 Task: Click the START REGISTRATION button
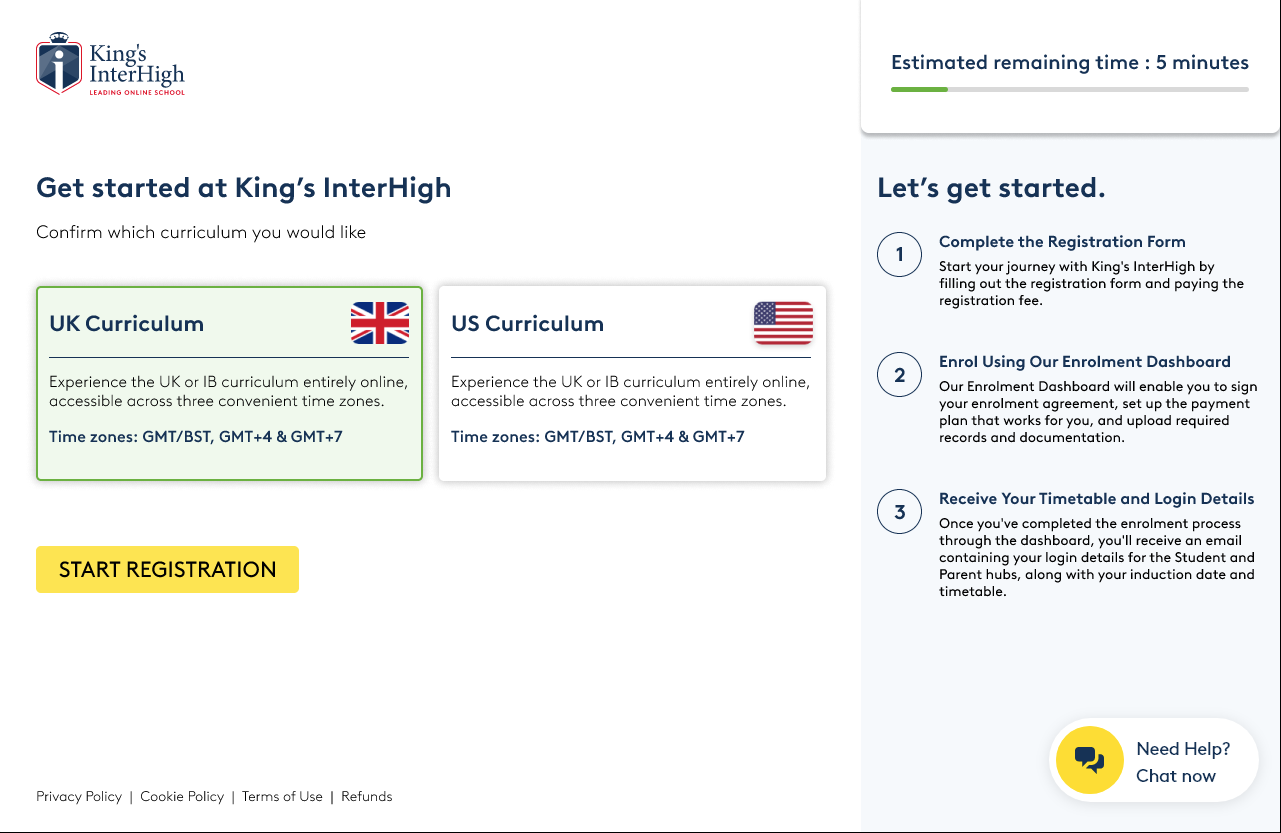point(167,569)
